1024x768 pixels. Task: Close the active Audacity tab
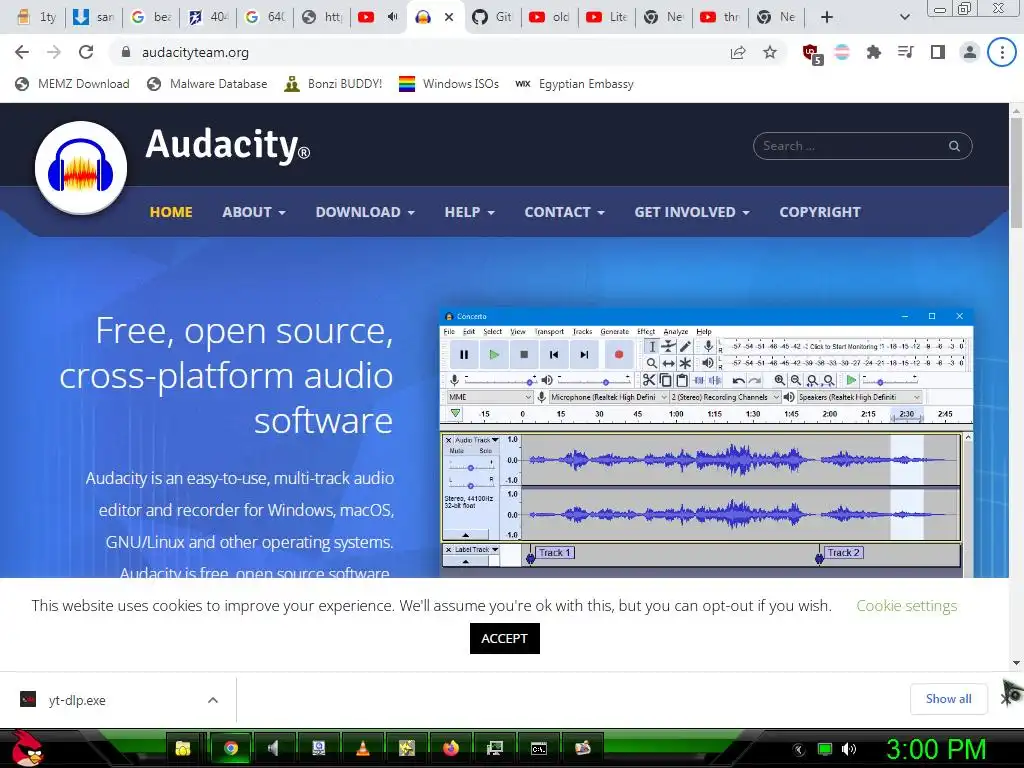coord(449,17)
